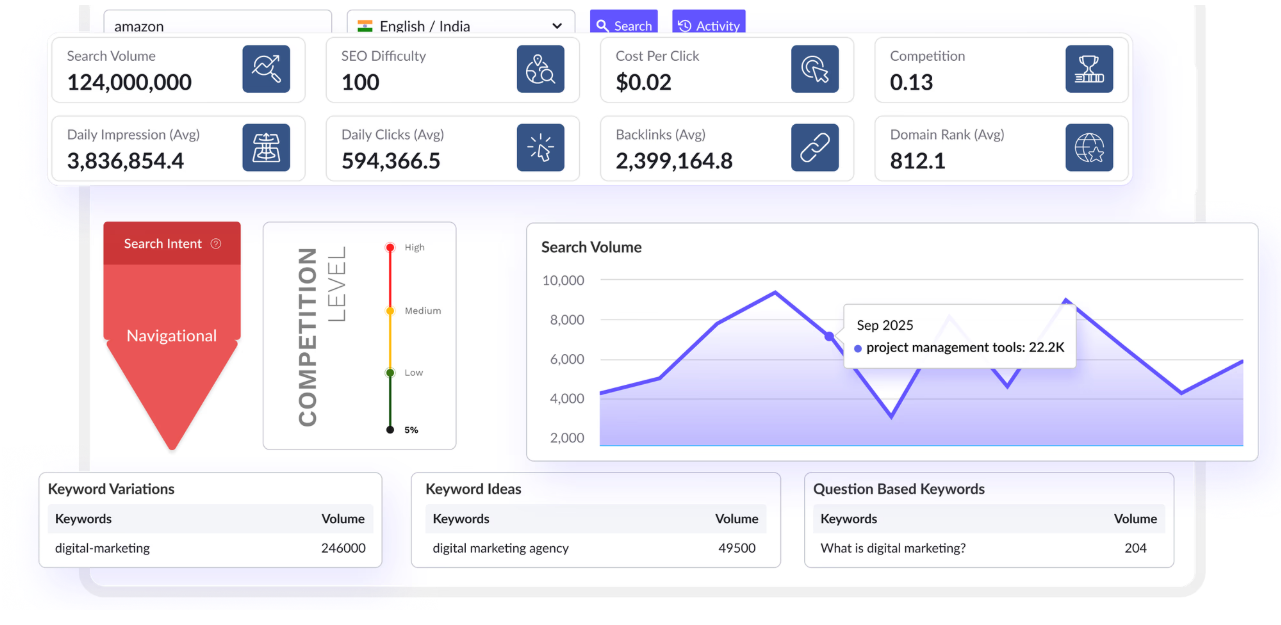This screenshot has width=1281, height=625.
Task: Click the Search Volume card icon
Action: tap(266, 69)
